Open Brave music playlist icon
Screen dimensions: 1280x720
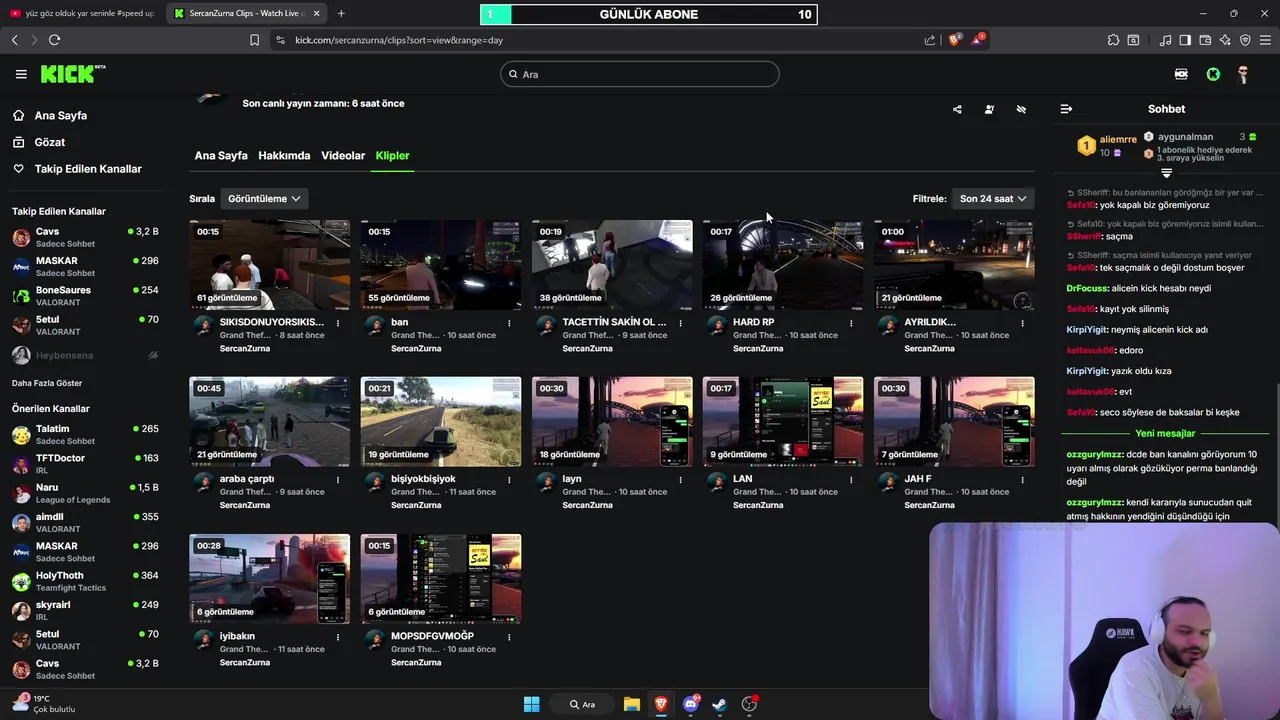point(1165,40)
